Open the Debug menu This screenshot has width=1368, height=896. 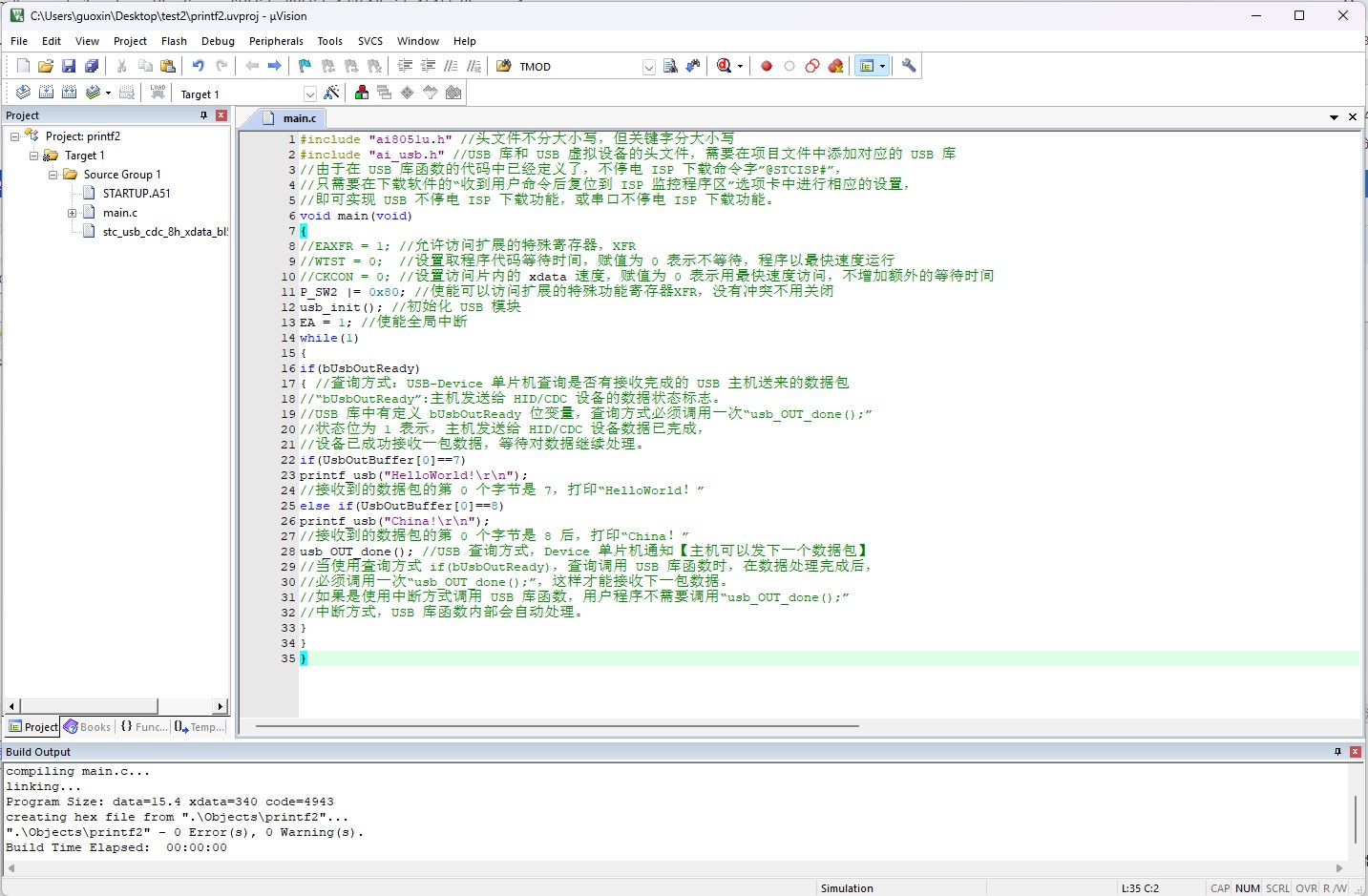pos(218,41)
